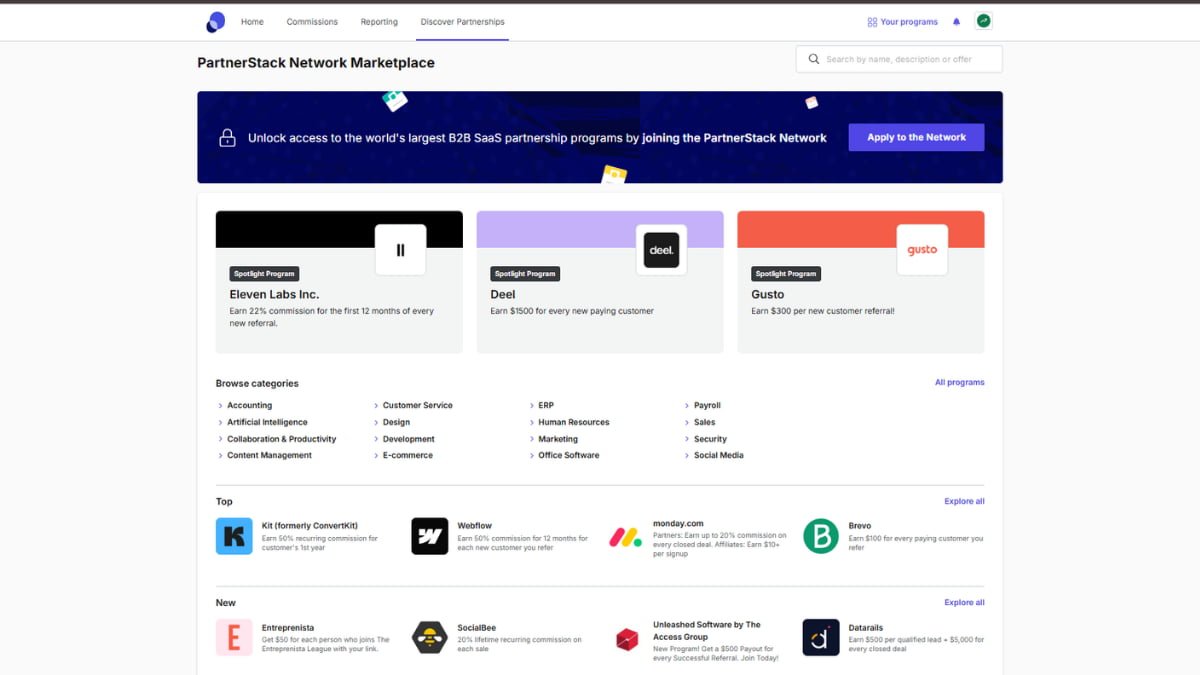Click the PartnerStack logo icon

coord(215,22)
